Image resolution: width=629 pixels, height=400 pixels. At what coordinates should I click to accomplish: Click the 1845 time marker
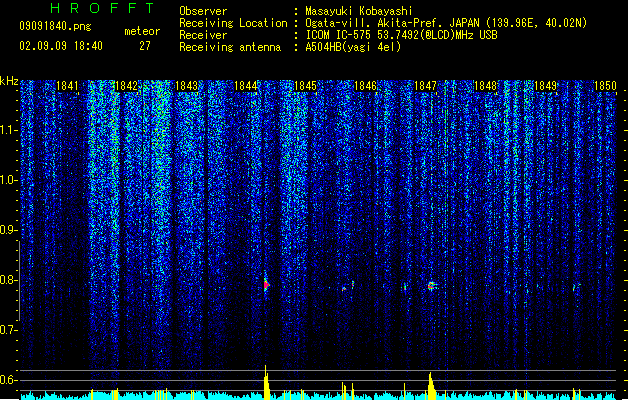305,86
